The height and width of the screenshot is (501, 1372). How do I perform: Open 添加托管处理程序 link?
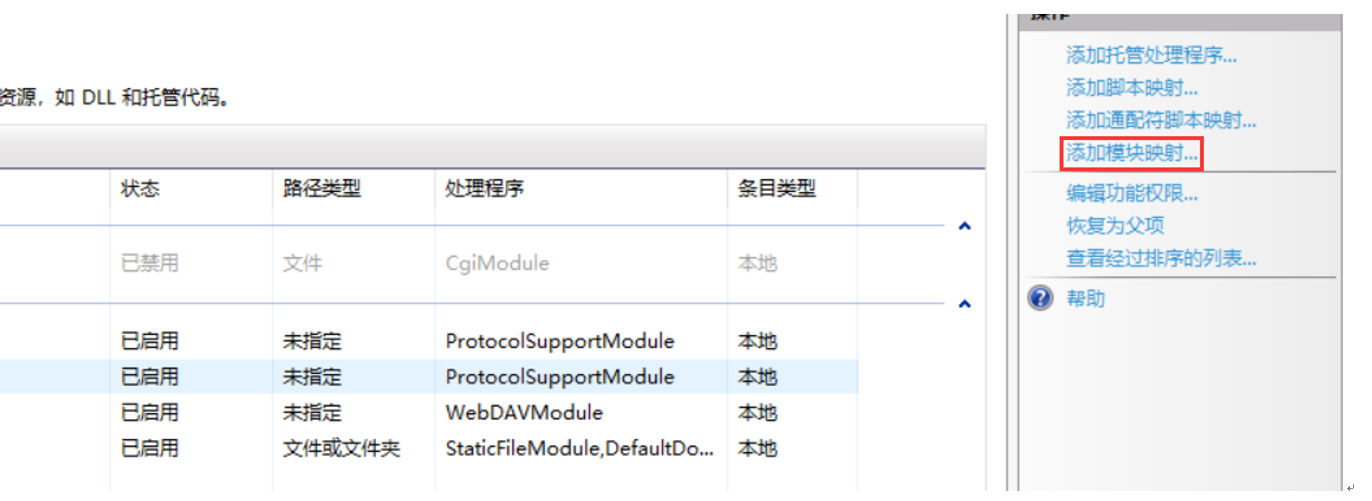tap(1151, 55)
